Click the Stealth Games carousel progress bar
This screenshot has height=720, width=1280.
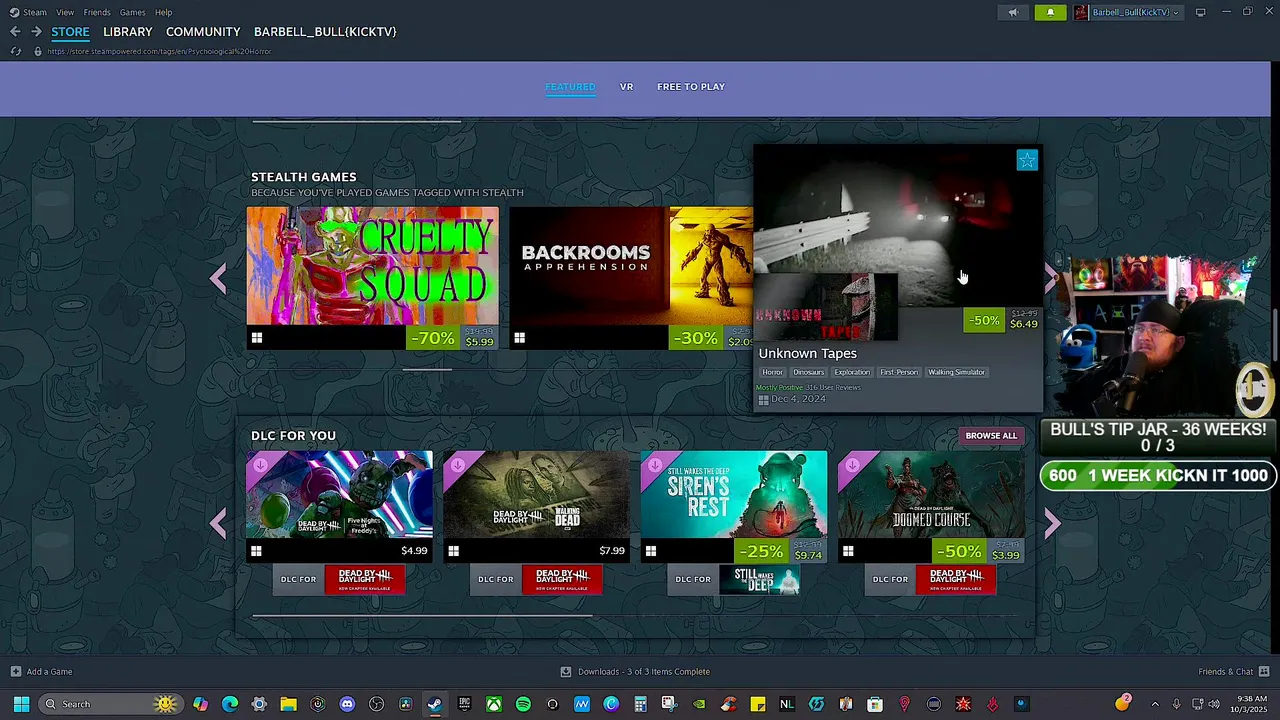click(x=427, y=369)
